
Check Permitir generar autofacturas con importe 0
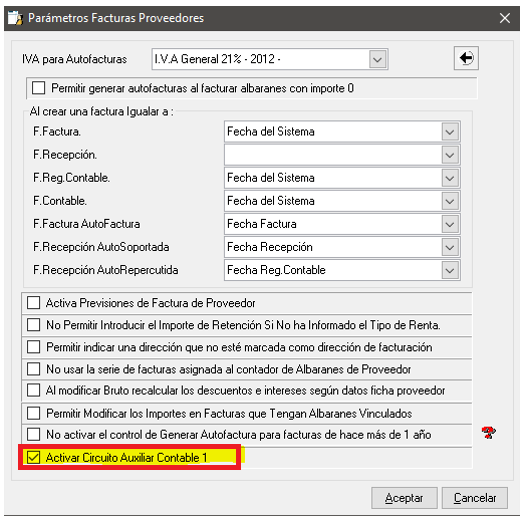(39, 88)
